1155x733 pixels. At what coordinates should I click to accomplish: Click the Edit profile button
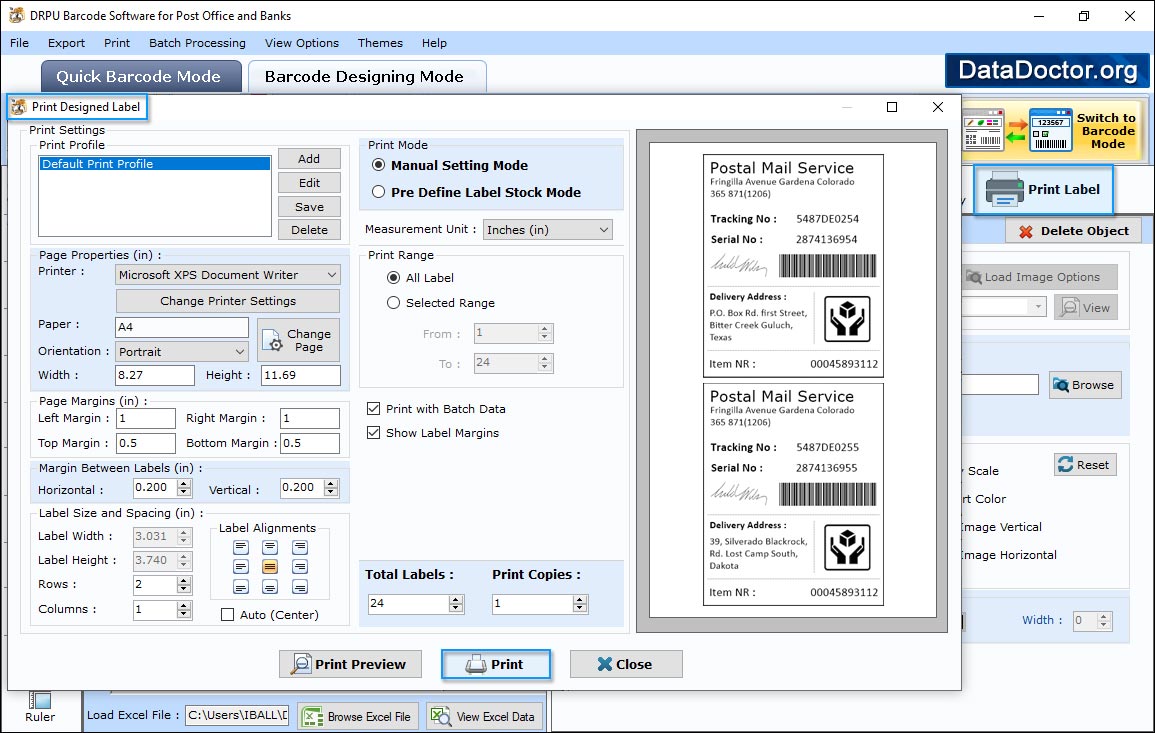click(x=309, y=183)
